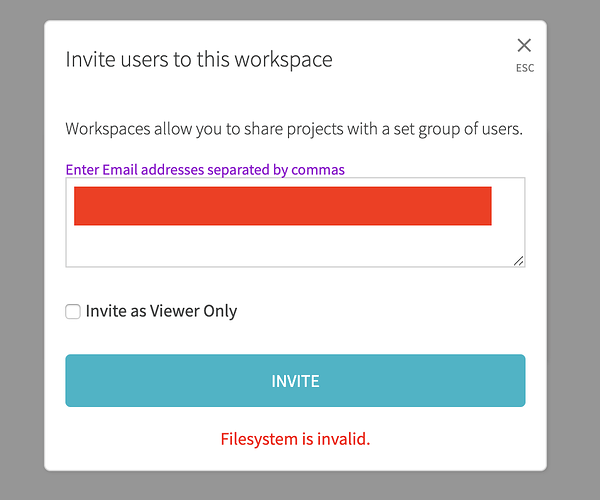Enable the Invite as Viewer Only checkbox
The width and height of the screenshot is (600, 500).
tap(73, 312)
